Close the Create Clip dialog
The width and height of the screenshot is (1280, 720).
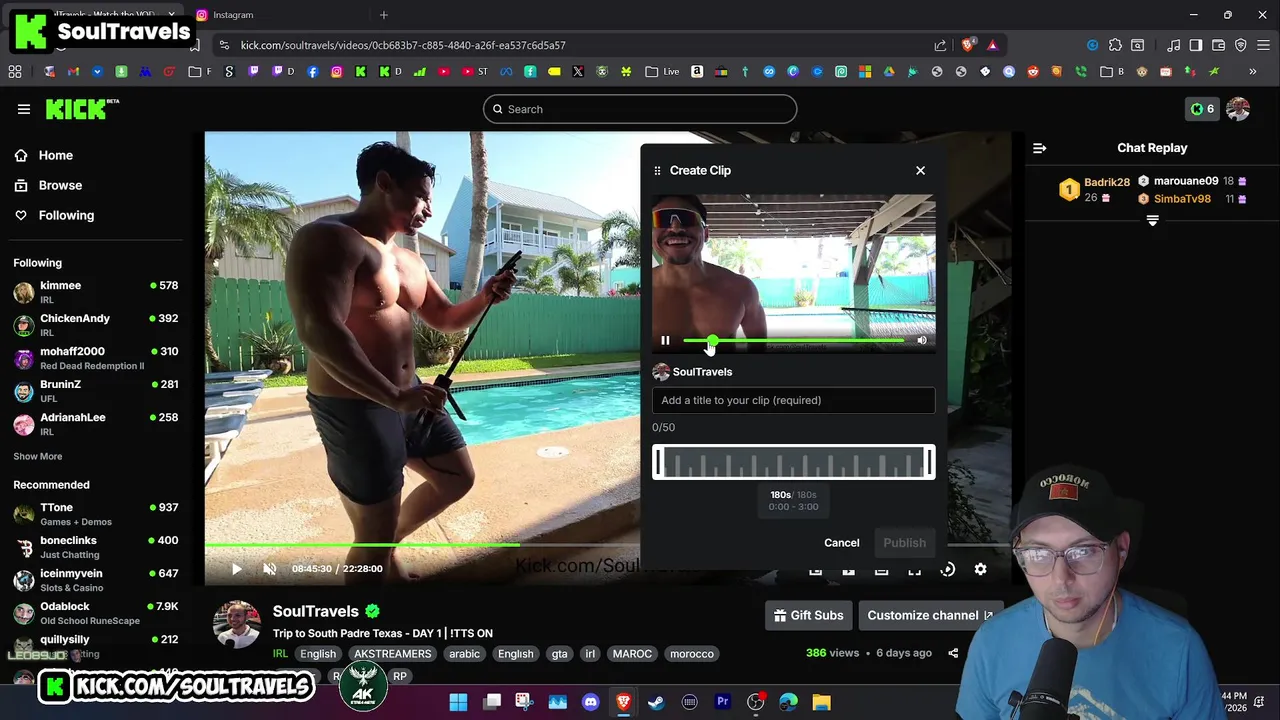(920, 170)
